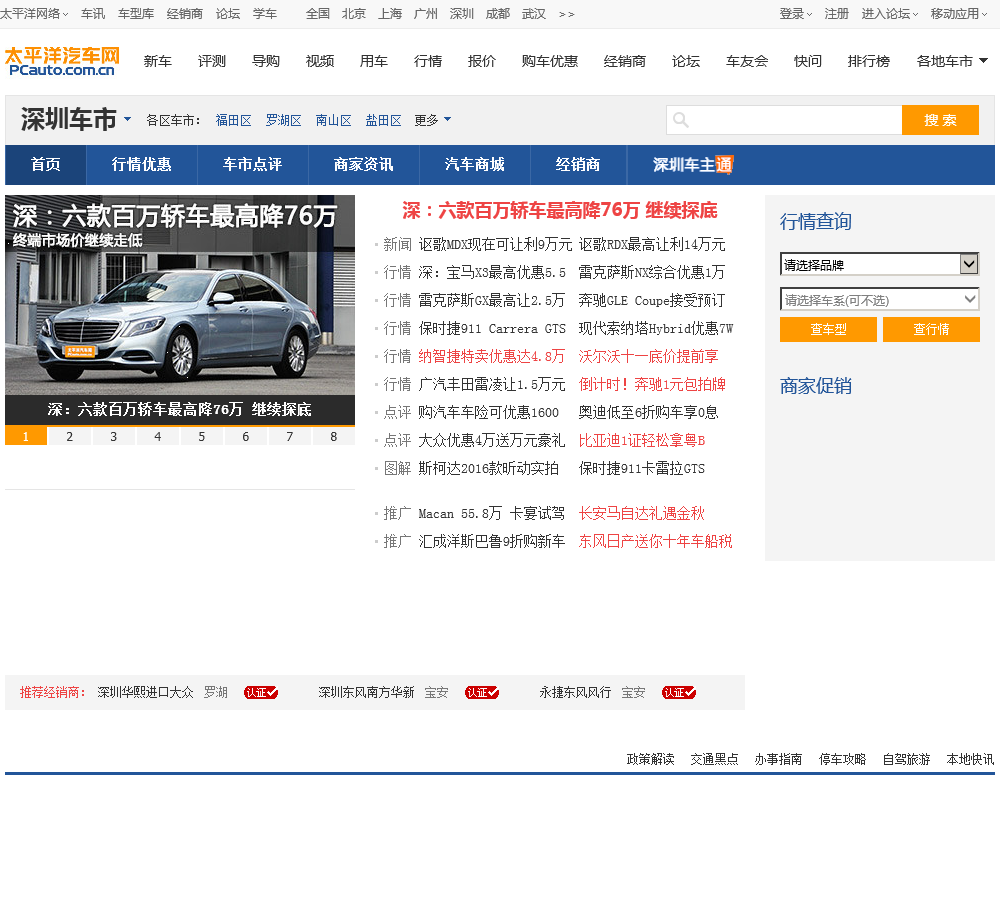Click certified badge beside 永捷东风风行
Image resolution: width=1000 pixels, height=909 pixels.
(678, 692)
